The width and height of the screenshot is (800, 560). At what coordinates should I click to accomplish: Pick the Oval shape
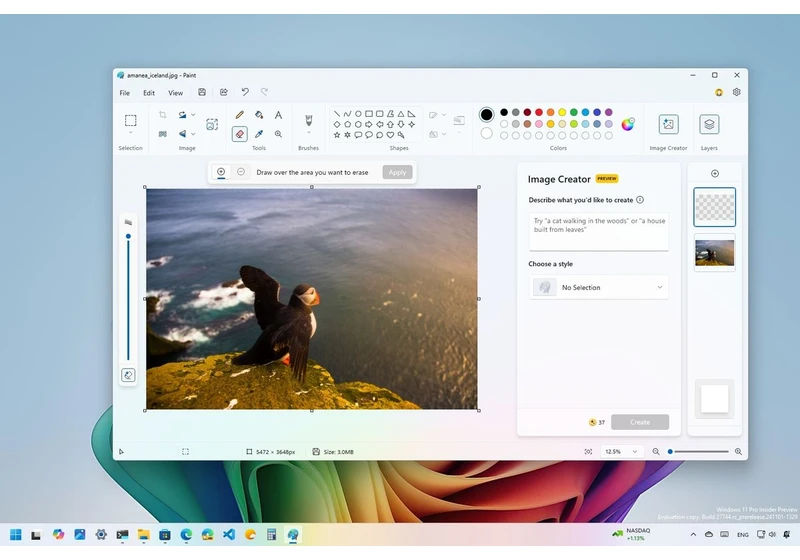[358, 114]
